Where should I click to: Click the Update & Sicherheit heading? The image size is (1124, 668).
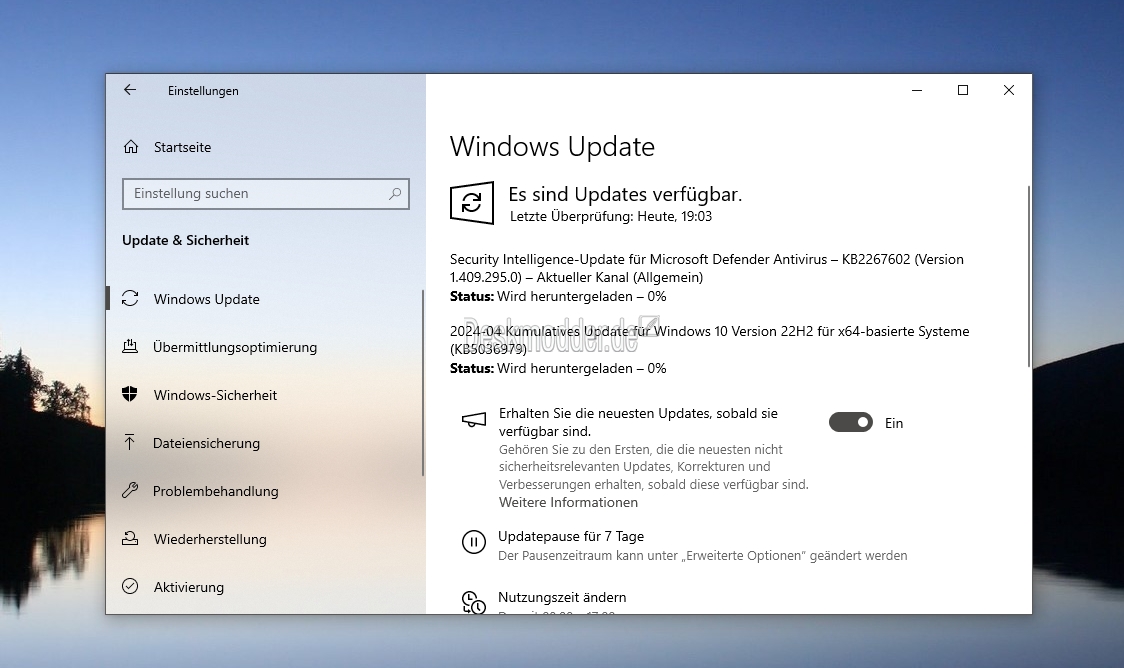(x=186, y=240)
